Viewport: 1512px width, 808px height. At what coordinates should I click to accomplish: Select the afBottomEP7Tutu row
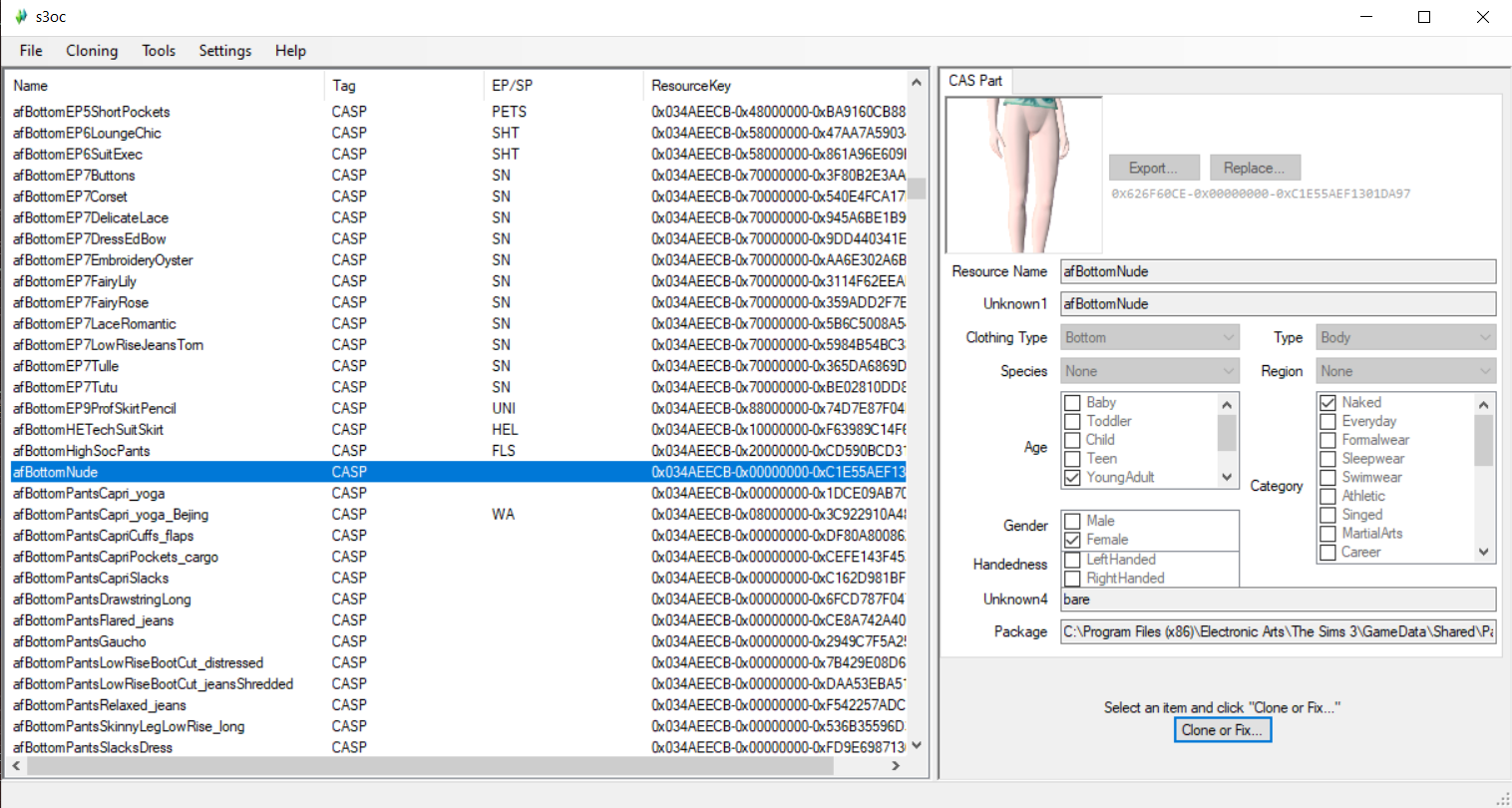point(459,387)
